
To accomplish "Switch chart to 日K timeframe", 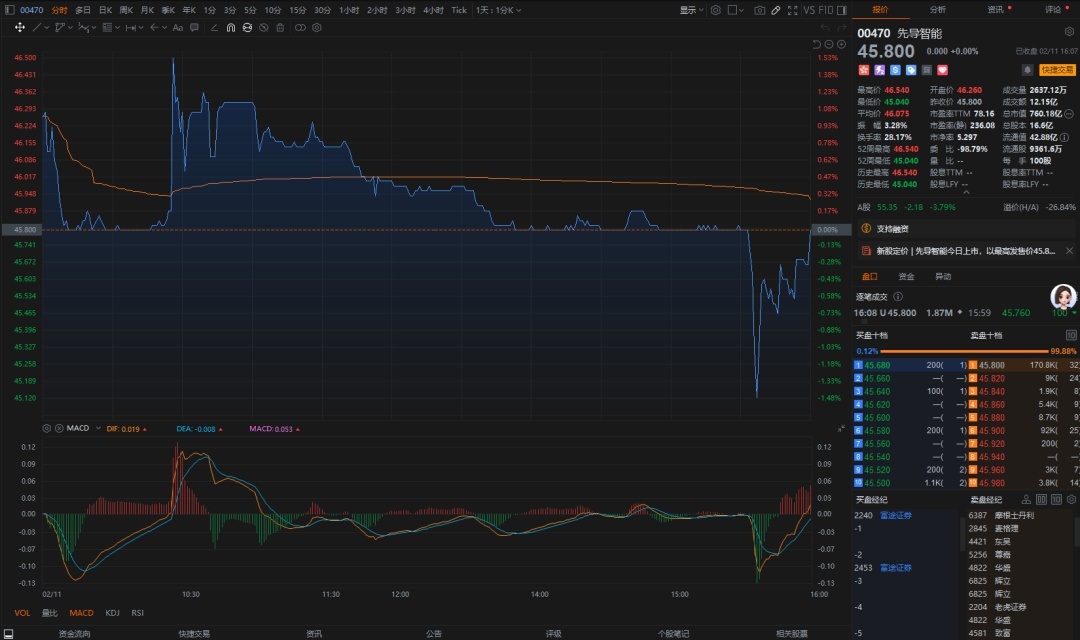I will 105,10.
